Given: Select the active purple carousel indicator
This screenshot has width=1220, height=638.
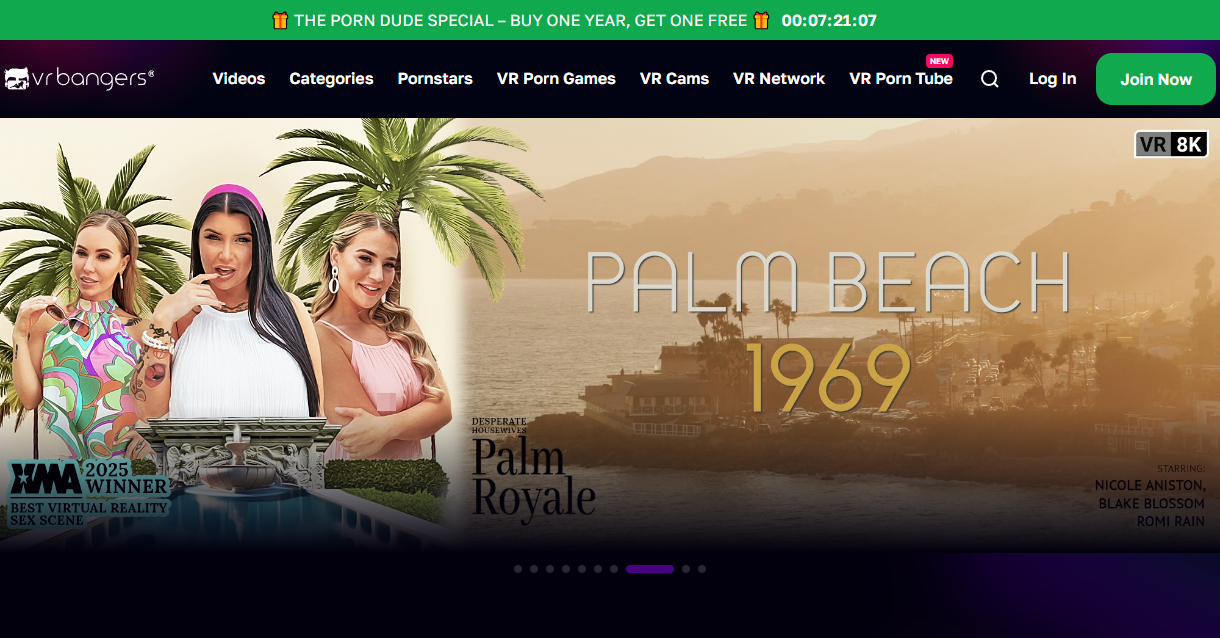Looking at the screenshot, I should (x=650, y=569).
